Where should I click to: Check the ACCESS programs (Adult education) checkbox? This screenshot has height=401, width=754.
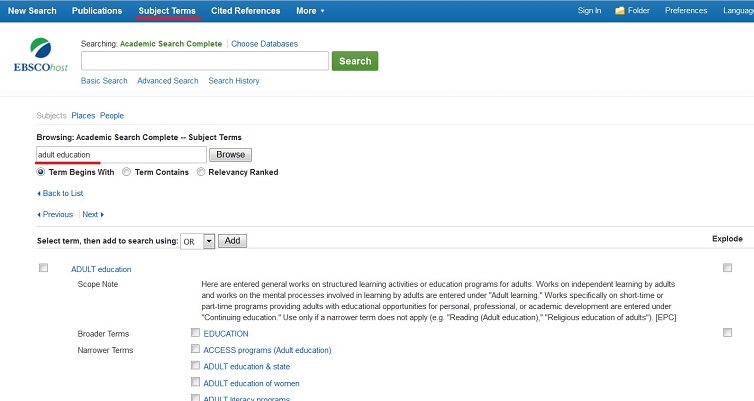[x=195, y=349]
